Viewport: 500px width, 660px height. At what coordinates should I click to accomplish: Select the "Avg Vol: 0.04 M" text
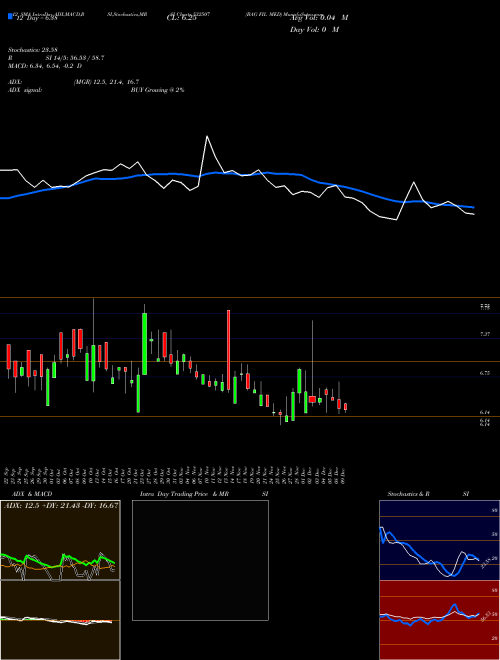coord(319,18)
